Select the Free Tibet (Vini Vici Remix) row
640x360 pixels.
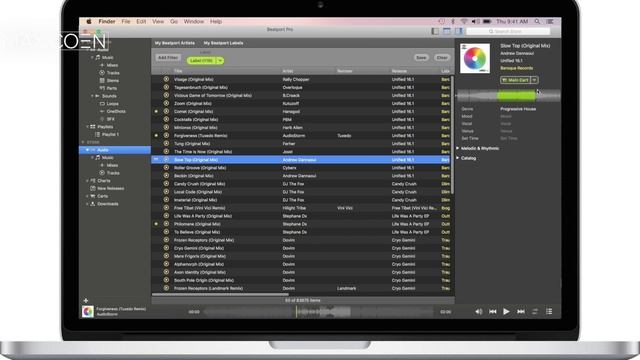click(x=302, y=208)
